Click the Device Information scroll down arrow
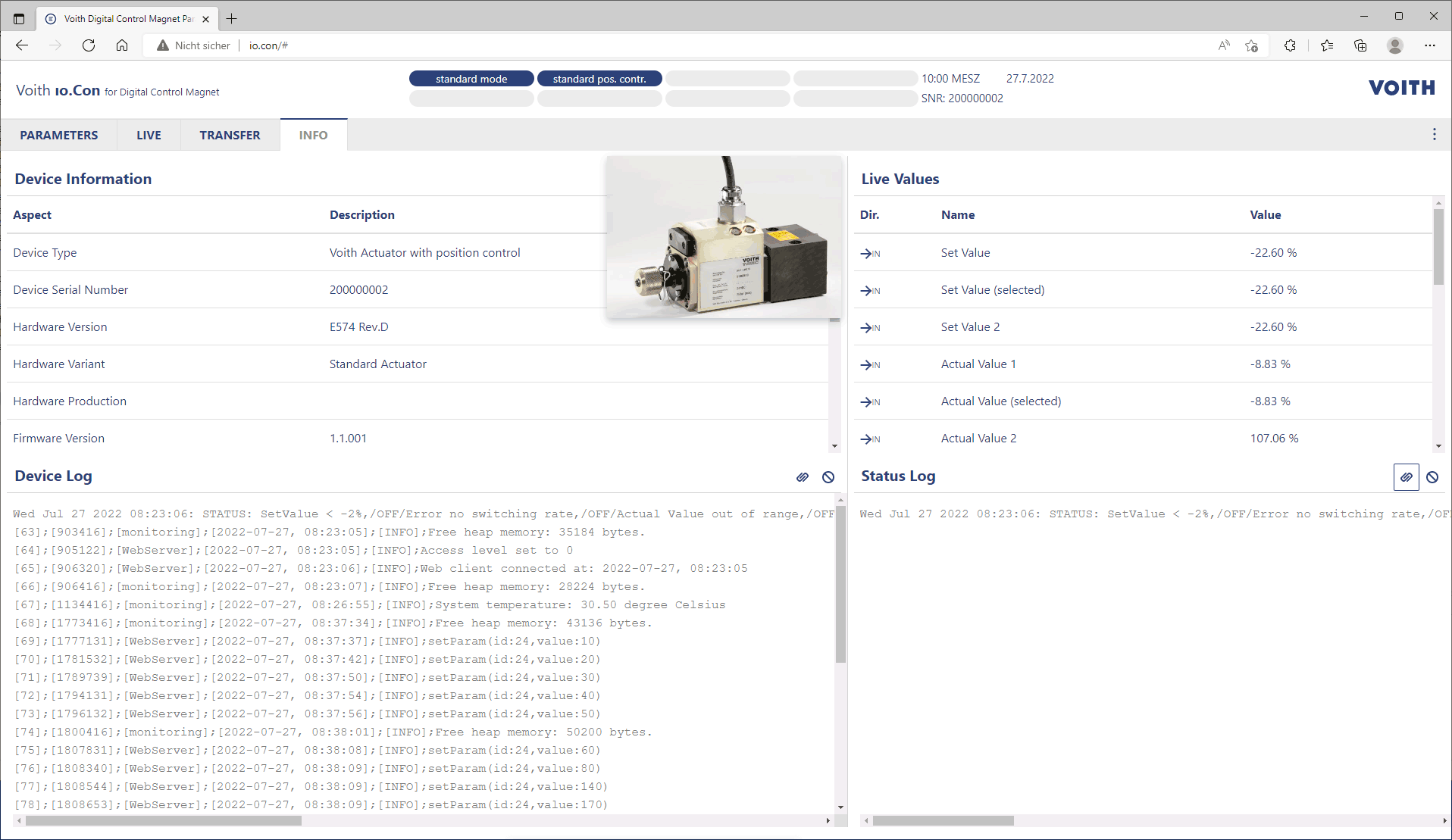 coord(834,446)
